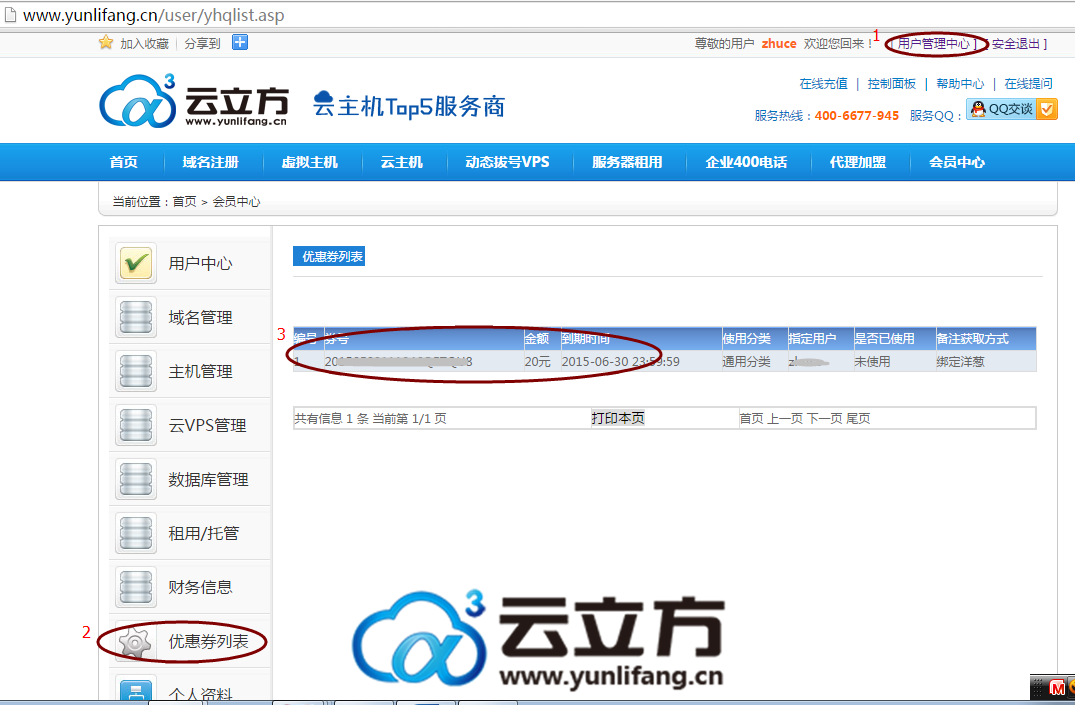Select the 优惠券列表 heading tab
Viewport: 1075px width, 705px height.
(329, 256)
